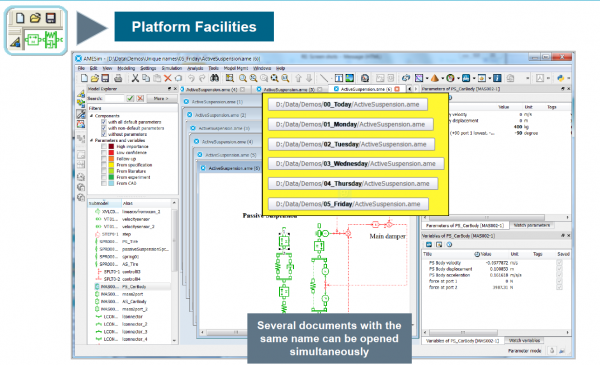Click the Save icon in main toolbar

105,78
